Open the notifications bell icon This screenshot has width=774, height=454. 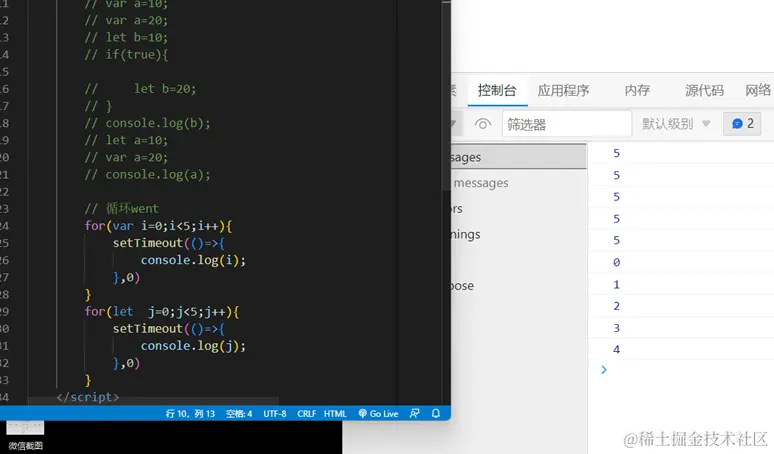click(x=435, y=413)
